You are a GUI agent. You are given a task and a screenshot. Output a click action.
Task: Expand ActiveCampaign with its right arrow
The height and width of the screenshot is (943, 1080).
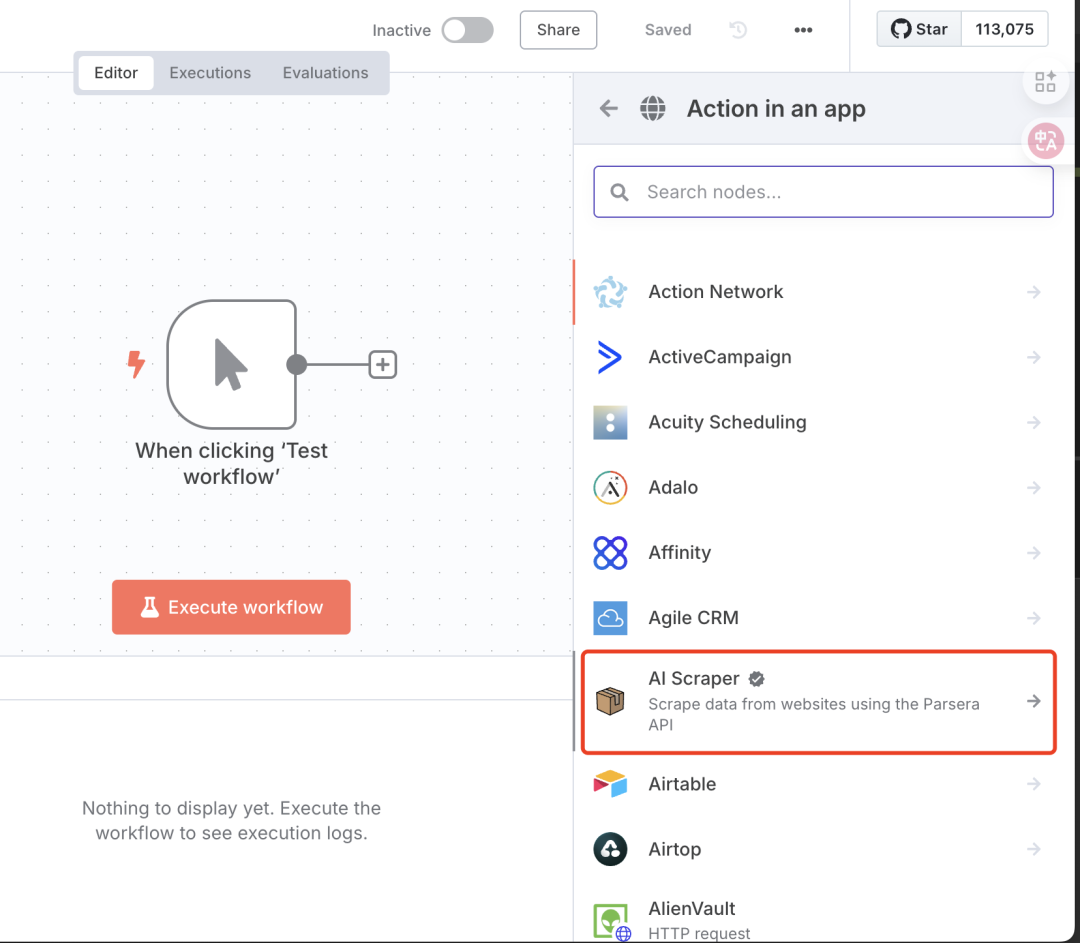click(x=1033, y=357)
